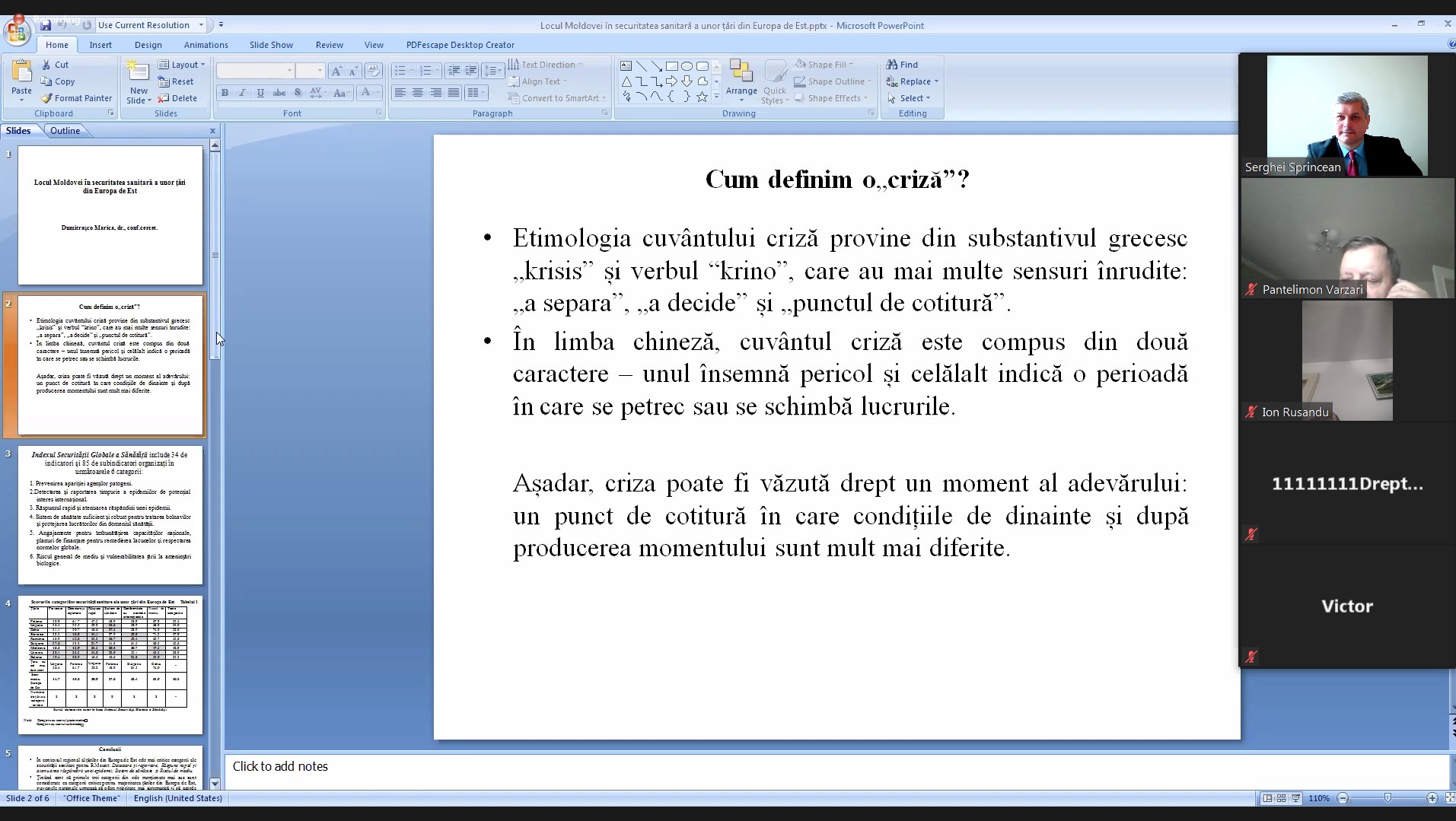
Task: Save the presentation from Quick Access Toolbar
Action: (x=46, y=25)
